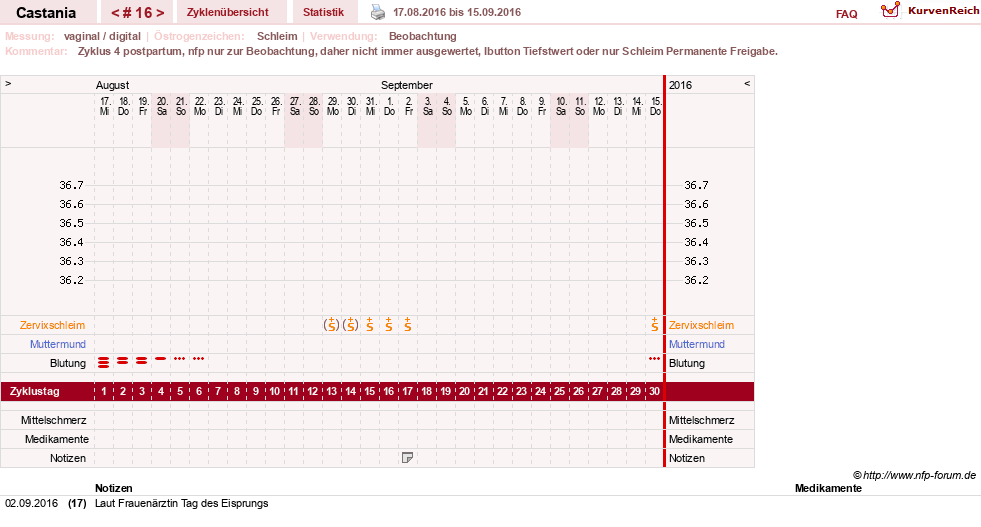The image size is (981, 527).
Task: Select cycle day 1 in the Zyklustag bar
Action: click(x=104, y=391)
